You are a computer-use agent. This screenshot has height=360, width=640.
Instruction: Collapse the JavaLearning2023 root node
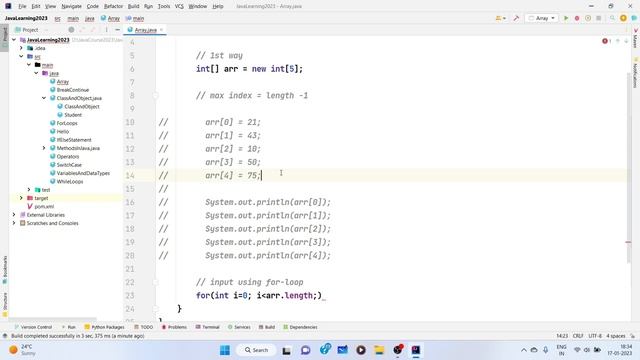point(14,40)
